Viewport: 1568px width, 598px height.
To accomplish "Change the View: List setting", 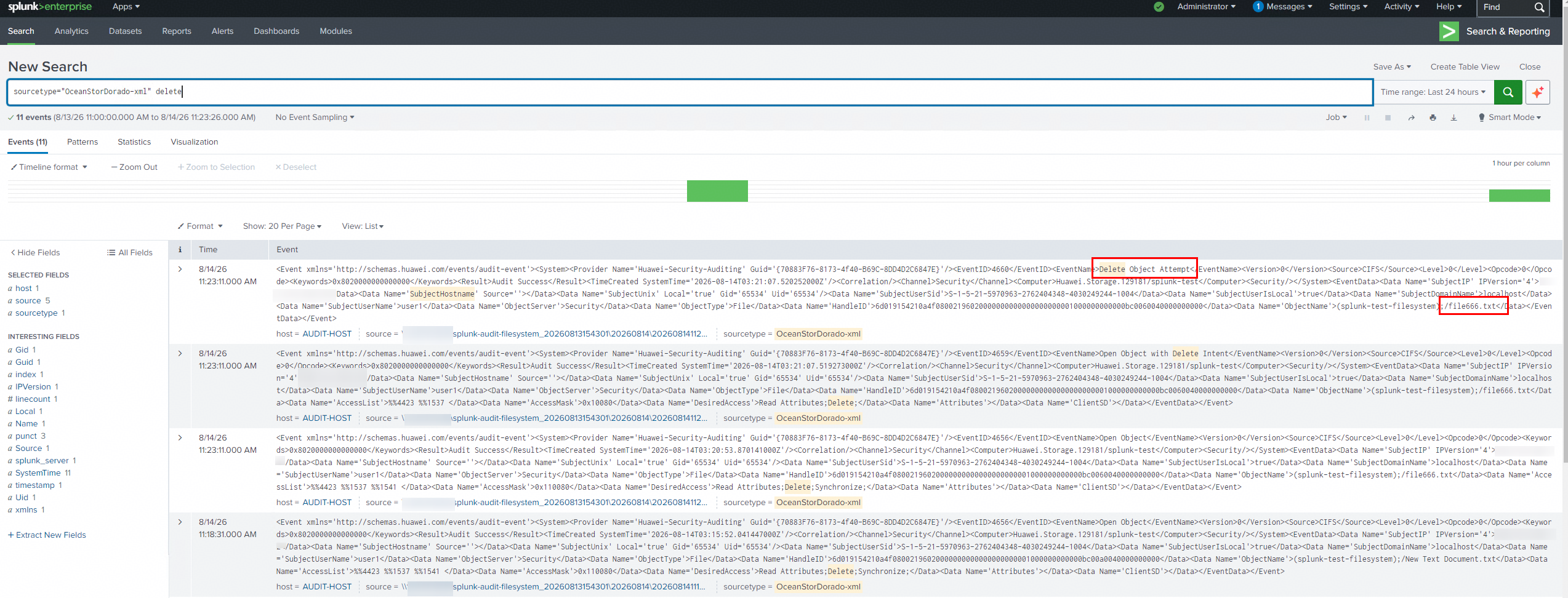I will click(363, 226).
